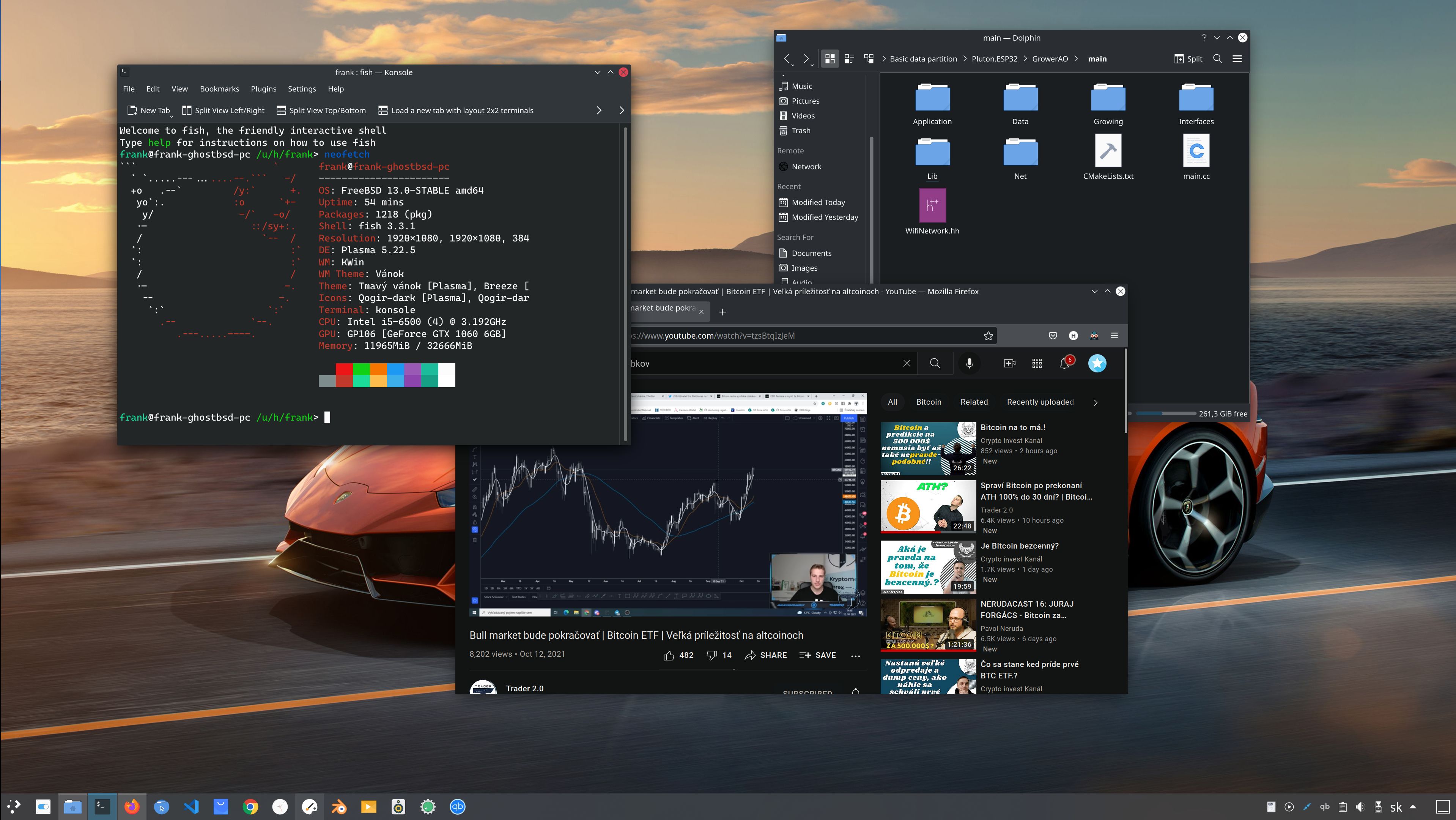Open YouTube create video button
This screenshot has width=1456, height=820.
click(1009, 364)
